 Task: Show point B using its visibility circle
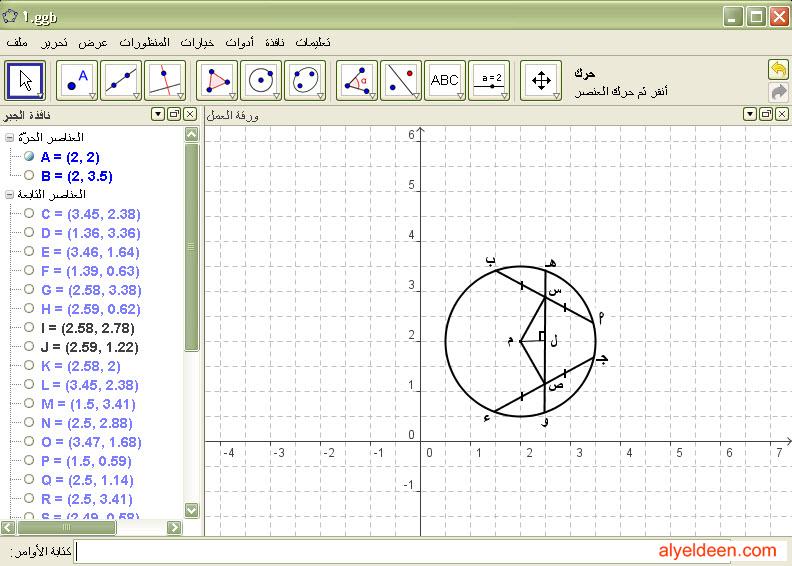[29, 175]
